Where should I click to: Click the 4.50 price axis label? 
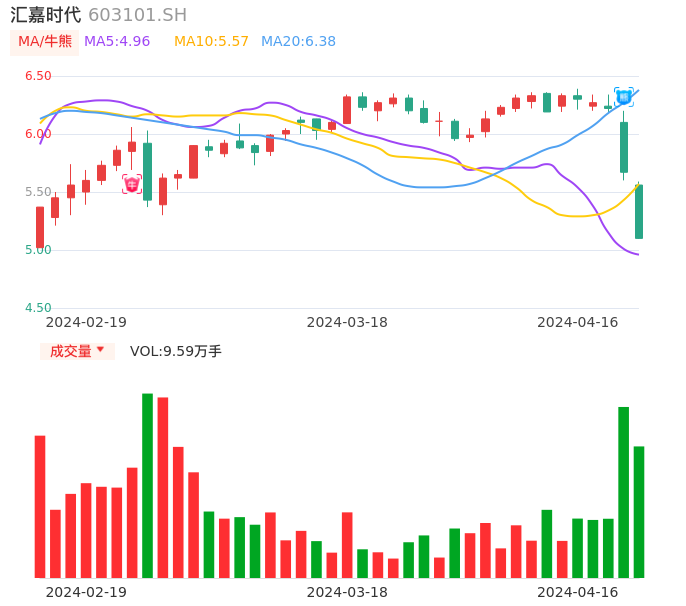[x=38, y=308]
